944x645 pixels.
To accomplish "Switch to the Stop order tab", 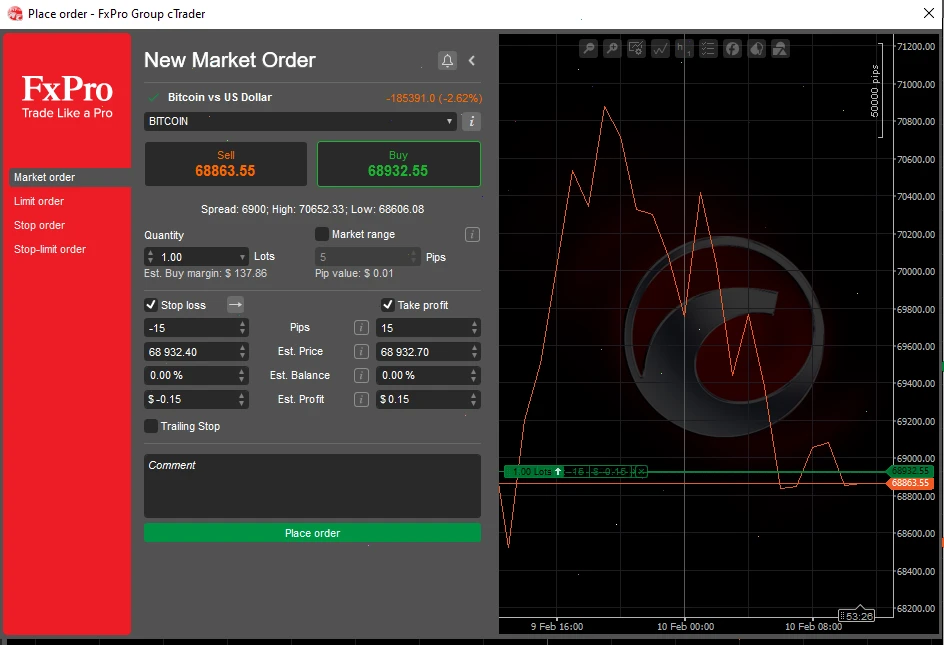I will pos(38,225).
